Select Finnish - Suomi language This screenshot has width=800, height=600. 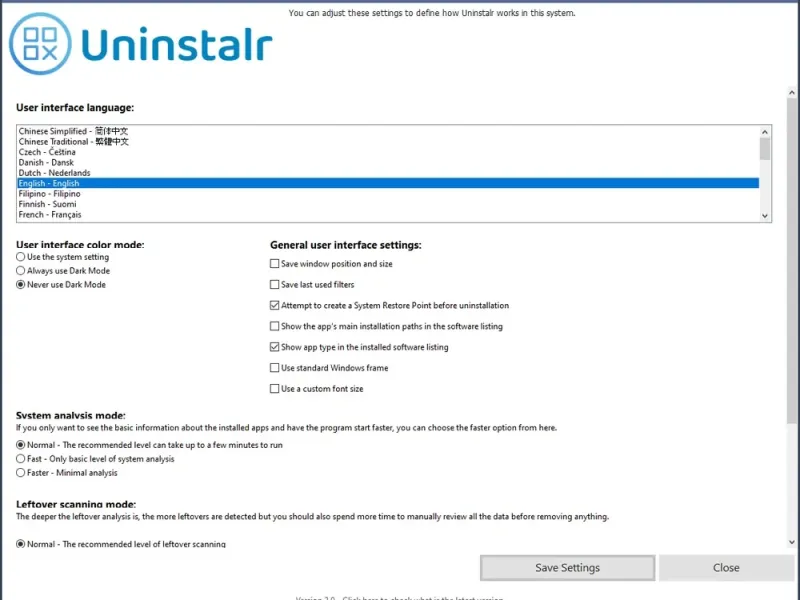388,204
